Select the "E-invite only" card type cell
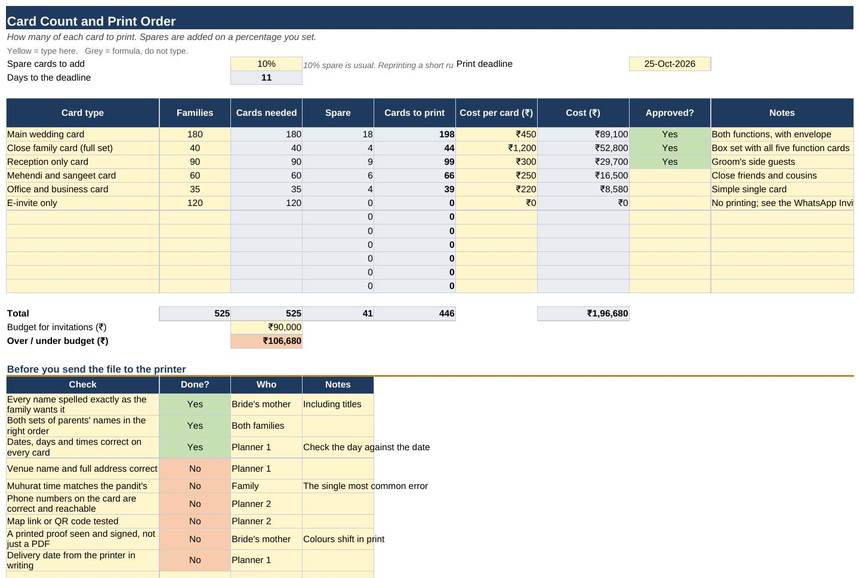The image size is (860, 578). tap(82, 203)
